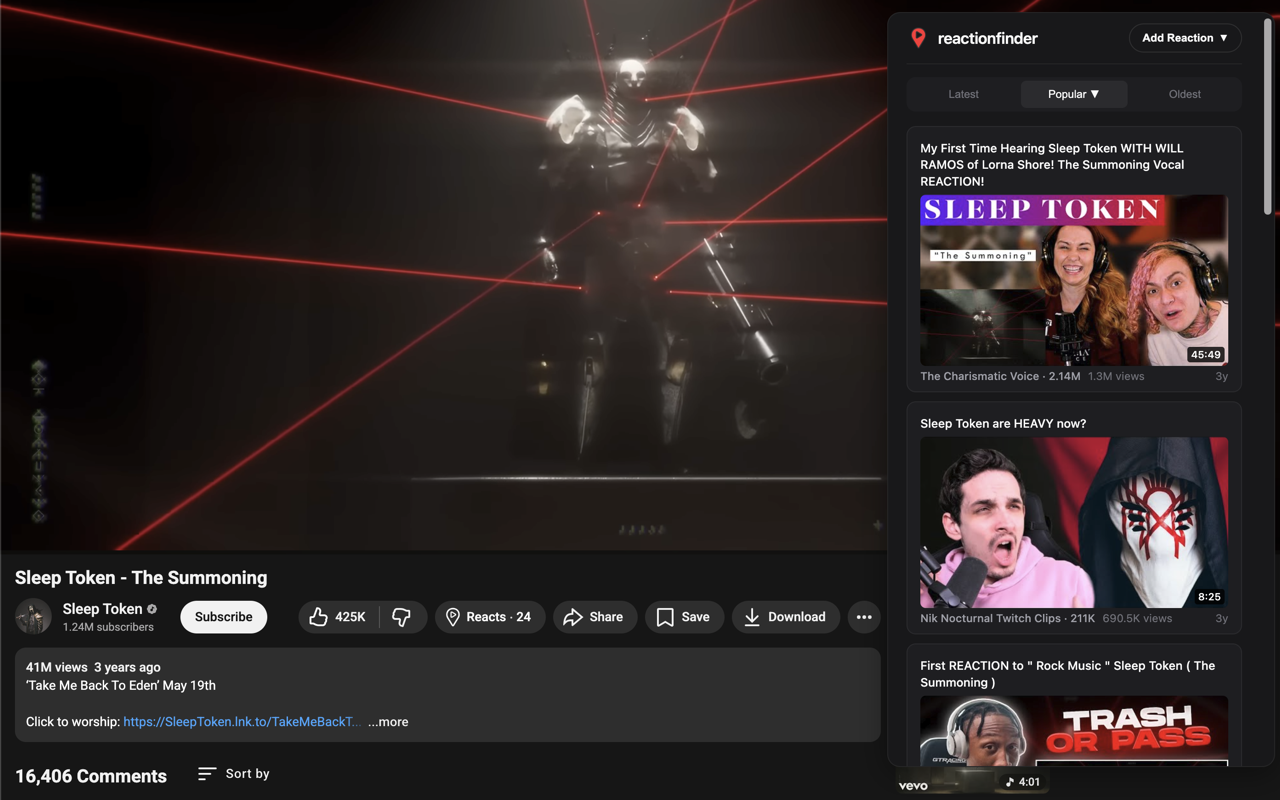
Task: Click the reactionfinder map pin logo icon
Action: (x=918, y=38)
